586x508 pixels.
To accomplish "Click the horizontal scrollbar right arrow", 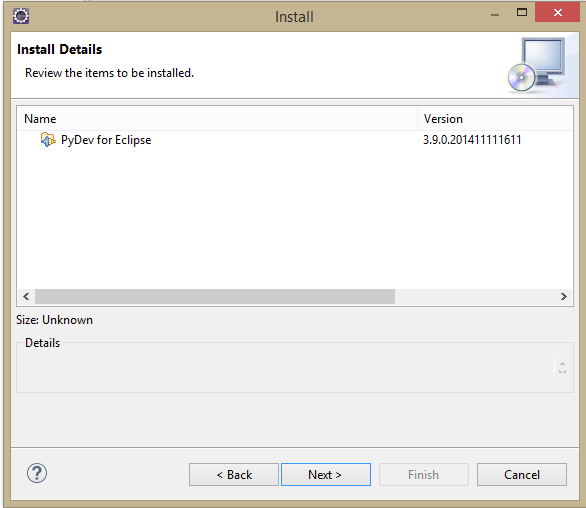I will [564, 296].
